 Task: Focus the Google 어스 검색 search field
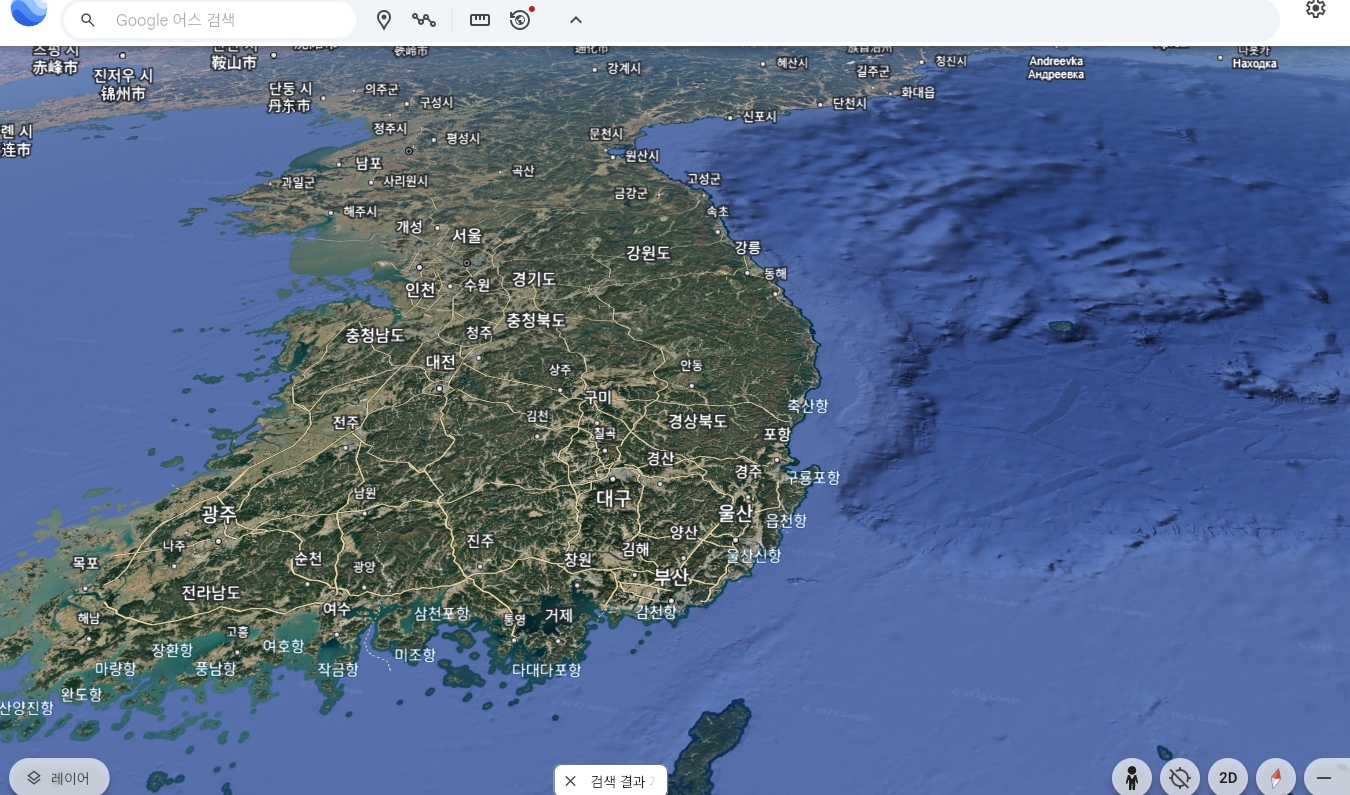(x=209, y=20)
